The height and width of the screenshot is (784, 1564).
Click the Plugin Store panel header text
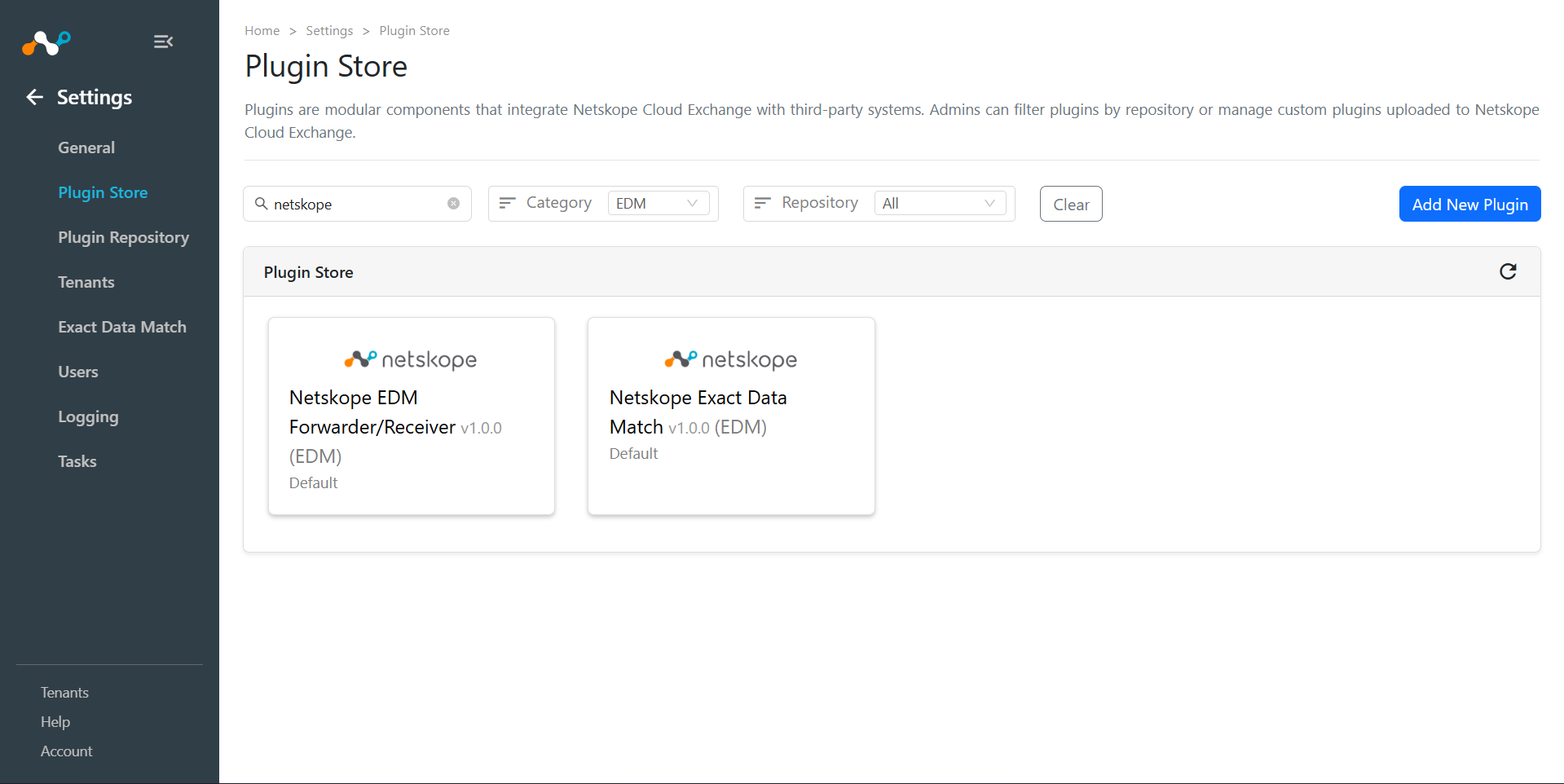pos(308,272)
